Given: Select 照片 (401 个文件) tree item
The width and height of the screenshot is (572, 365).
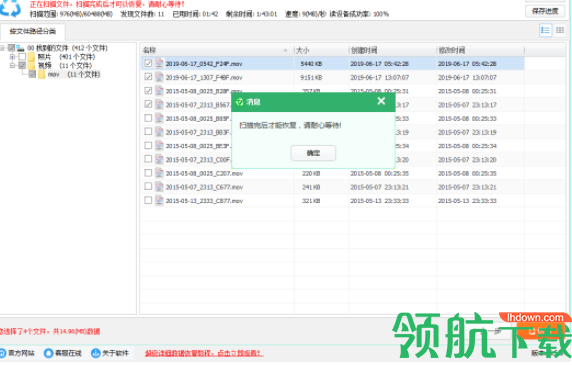Looking at the screenshot, I should pyautogui.click(x=66, y=57).
